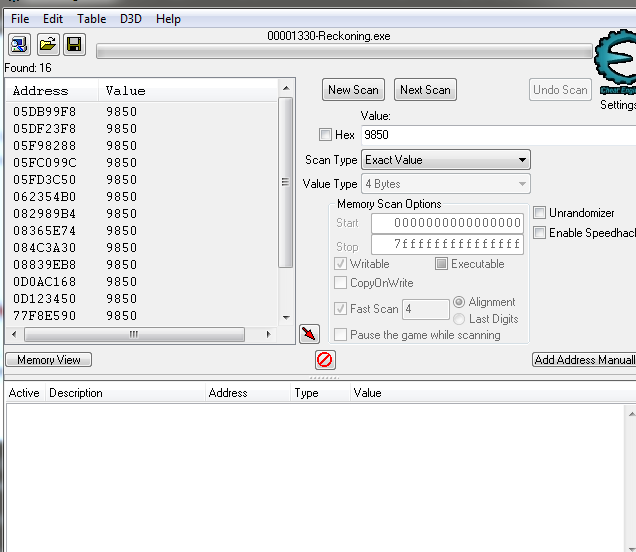Toggle the CopyOnWrite checkbox
This screenshot has height=552, width=636.
click(340, 282)
